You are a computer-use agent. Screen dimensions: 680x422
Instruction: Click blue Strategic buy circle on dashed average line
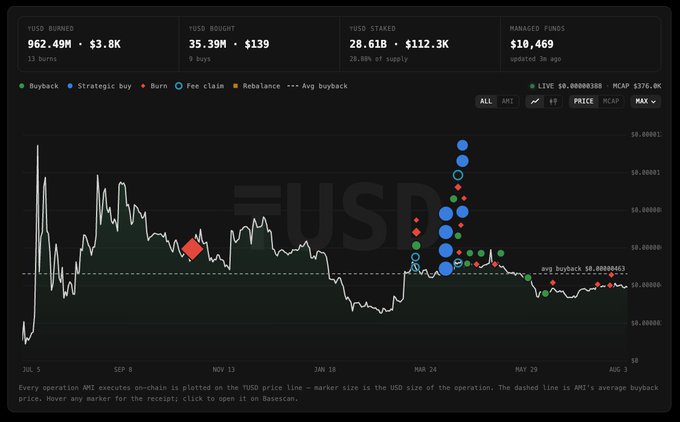(446, 269)
